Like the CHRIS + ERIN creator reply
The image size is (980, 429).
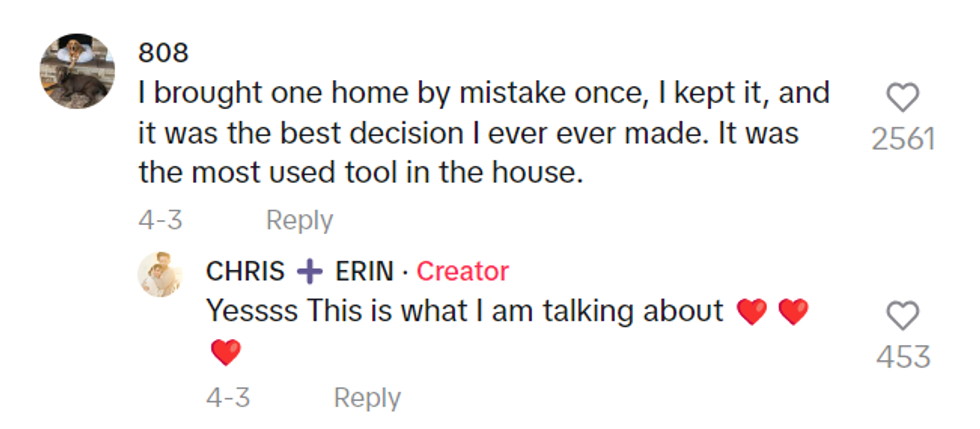[902, 316]
